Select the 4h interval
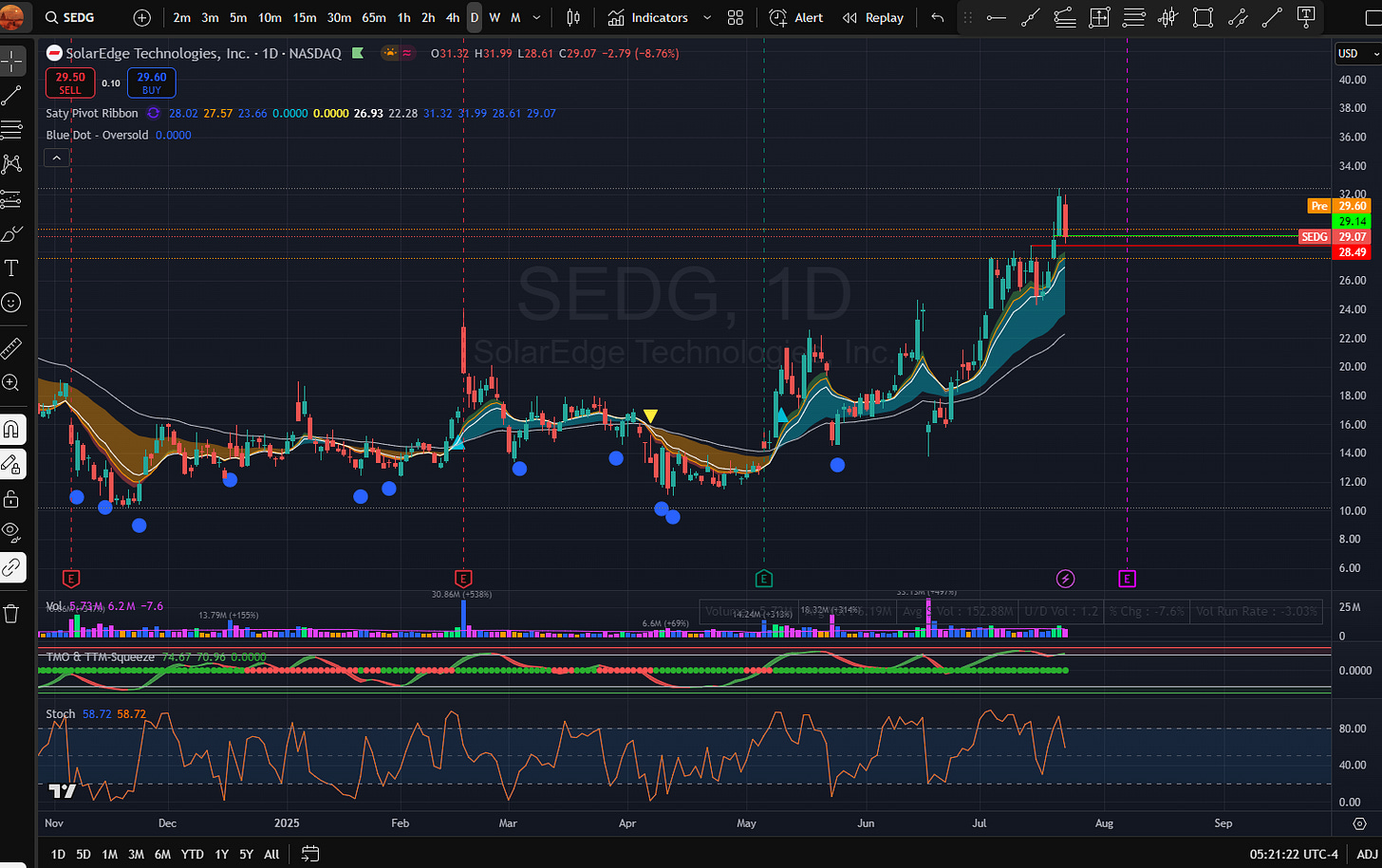This screenshot has height=868, width=1382. tap(453, 17)
